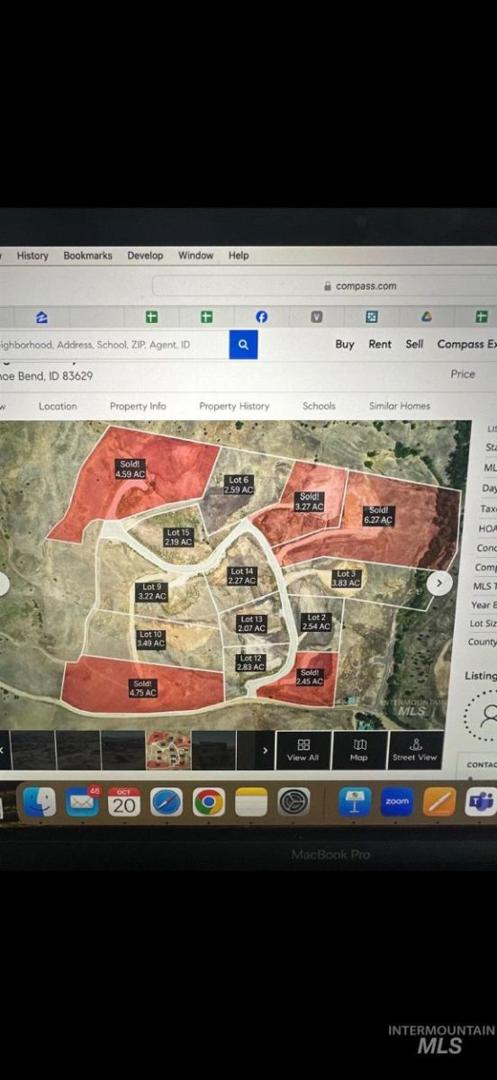Click the blue search magnifier button
The height and width of the screenshot is (1080, 497).
[x=243, y=344]
